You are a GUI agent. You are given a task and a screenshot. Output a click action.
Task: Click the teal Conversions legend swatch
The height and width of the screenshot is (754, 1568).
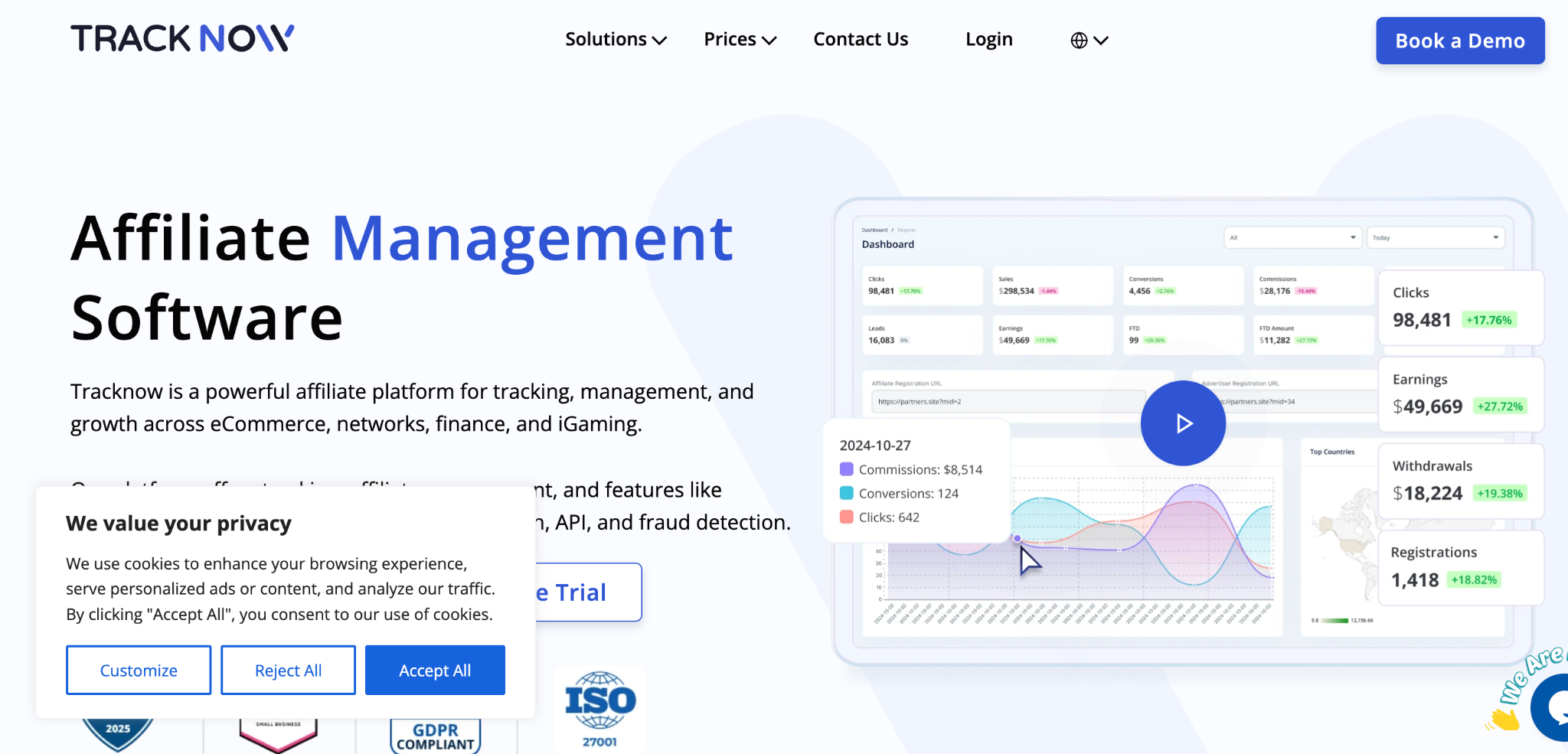click(x=847, y=492)
